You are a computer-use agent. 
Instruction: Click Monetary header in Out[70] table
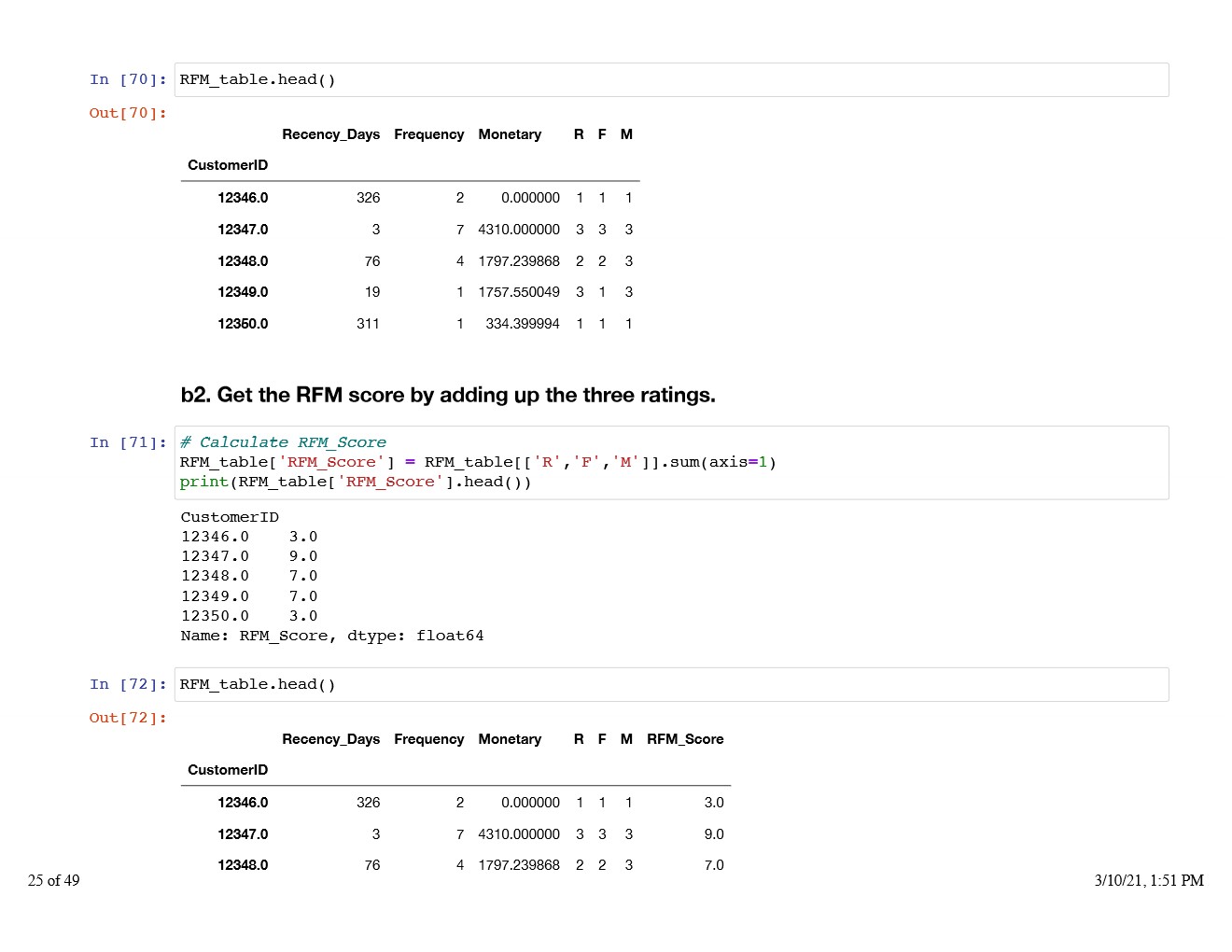pyautogui.click(x=510, y=134)
